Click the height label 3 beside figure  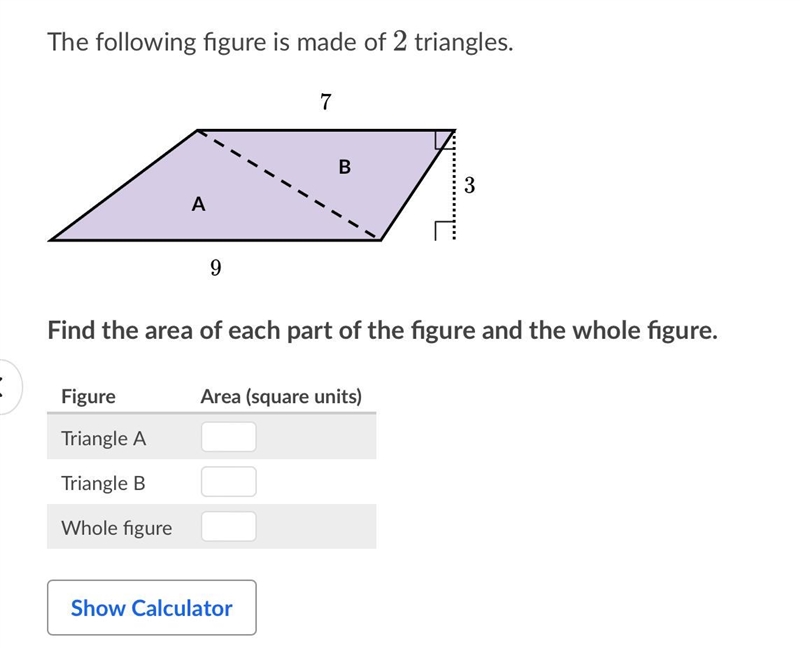pos(469,185)
